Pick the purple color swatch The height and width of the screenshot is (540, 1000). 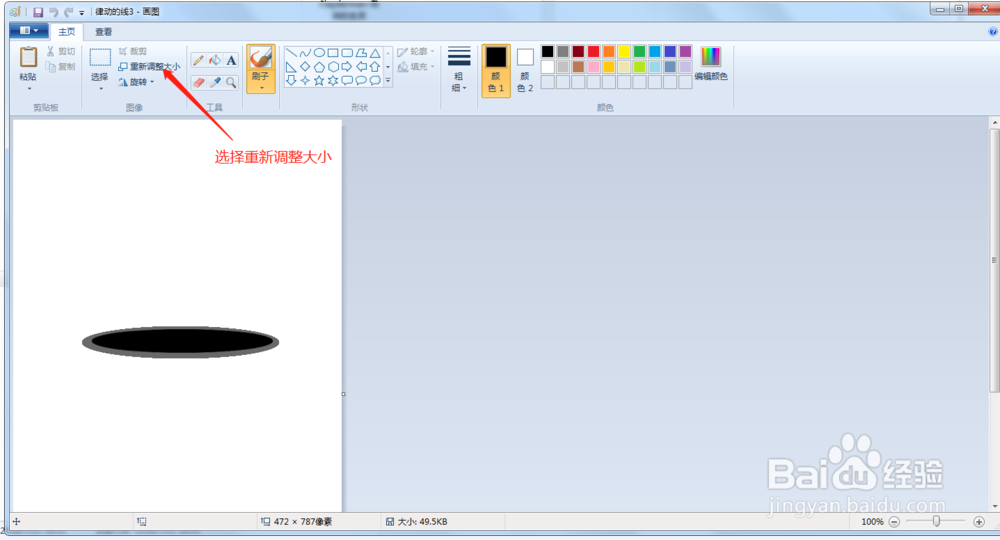click(x=686, y=52)
